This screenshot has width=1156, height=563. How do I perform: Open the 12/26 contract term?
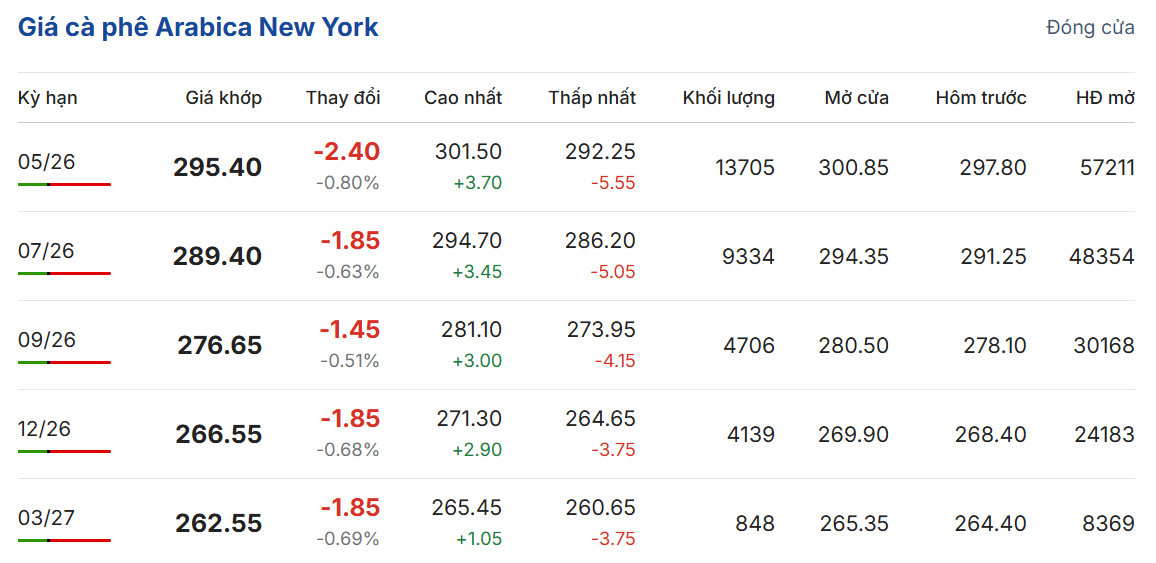coord(47,429)
